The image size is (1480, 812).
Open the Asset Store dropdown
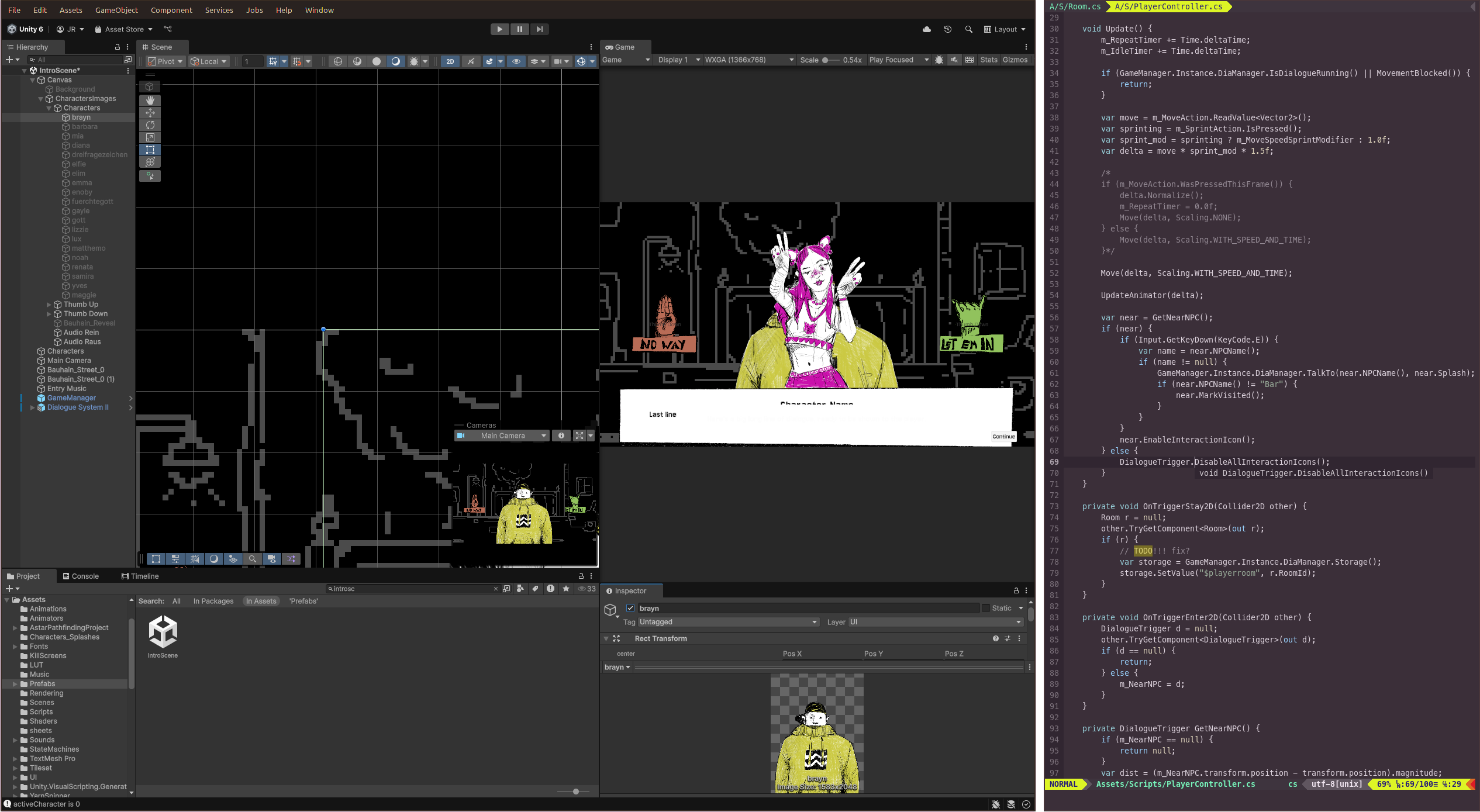click(x=123, y=29)
